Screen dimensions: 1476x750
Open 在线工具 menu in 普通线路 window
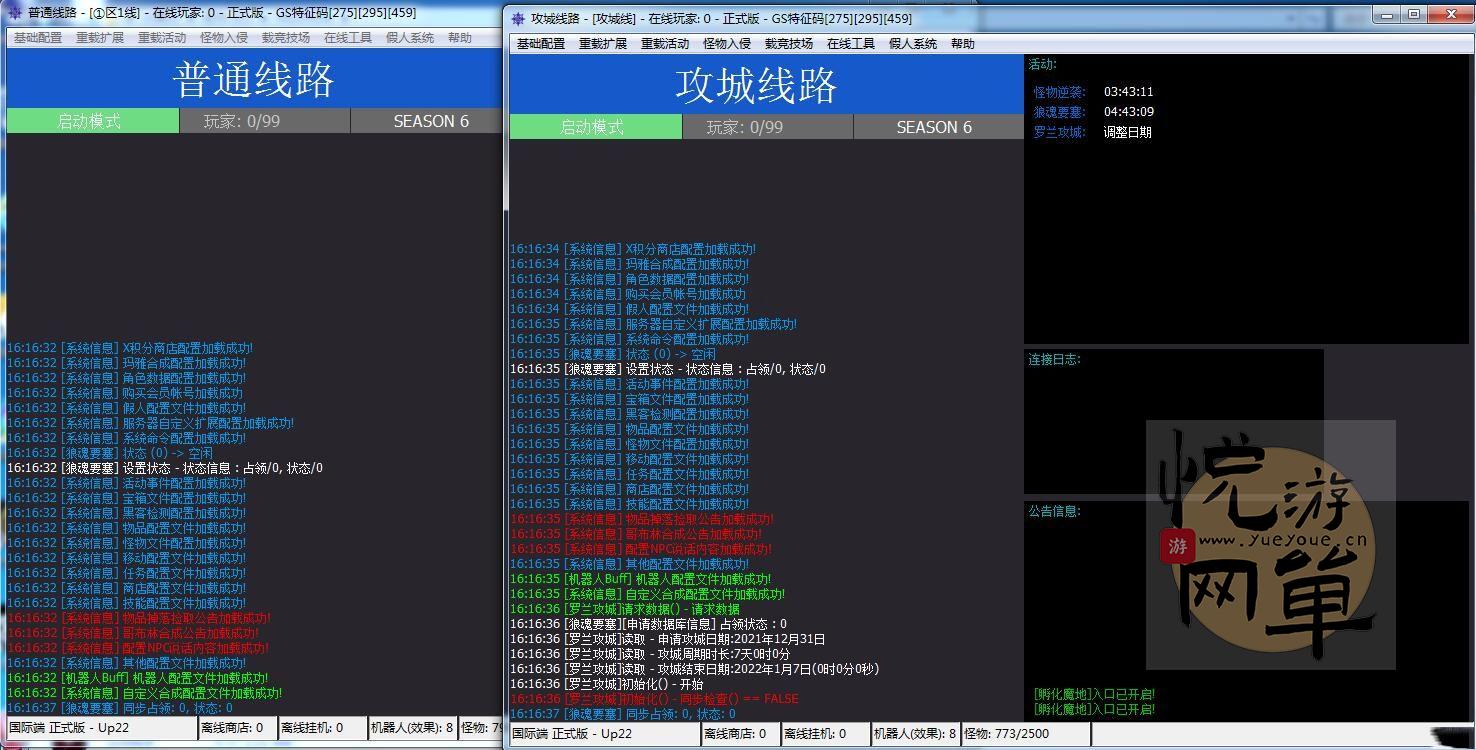coord(348,38)
